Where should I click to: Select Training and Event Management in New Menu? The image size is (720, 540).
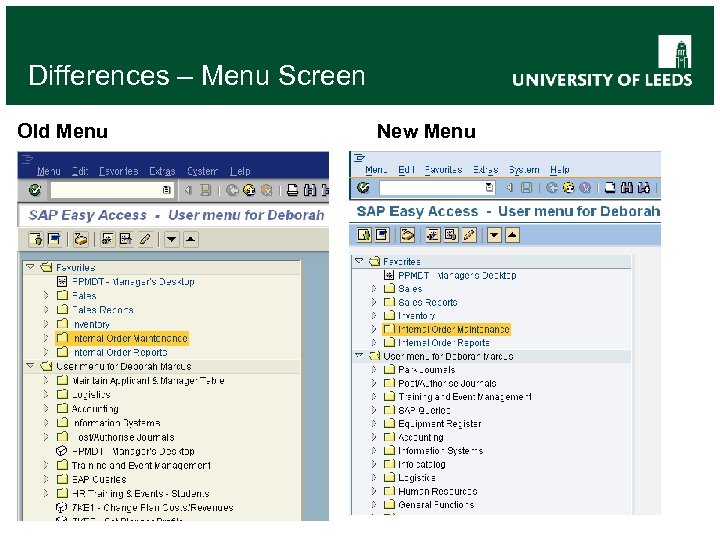(465, 396)
